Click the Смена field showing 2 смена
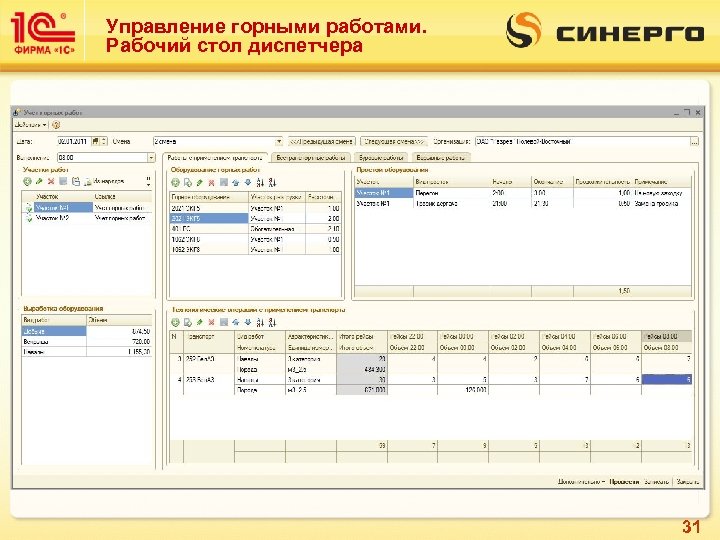The height and width of the screenshot is (540, 720). click(214, 141)
